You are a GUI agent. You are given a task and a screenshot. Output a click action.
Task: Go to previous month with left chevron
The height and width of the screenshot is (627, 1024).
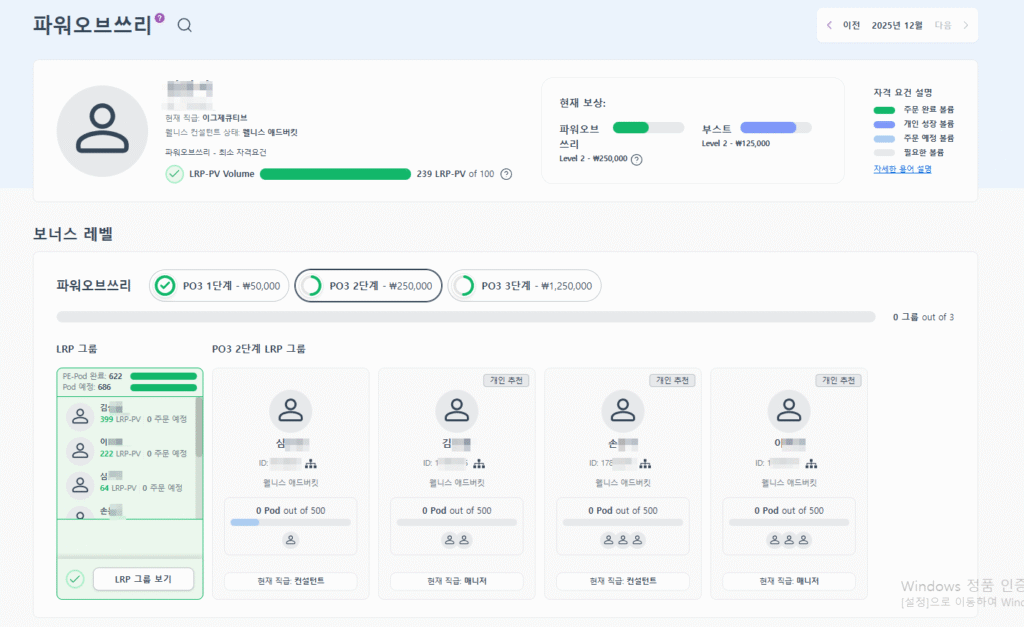click(829, 25)
